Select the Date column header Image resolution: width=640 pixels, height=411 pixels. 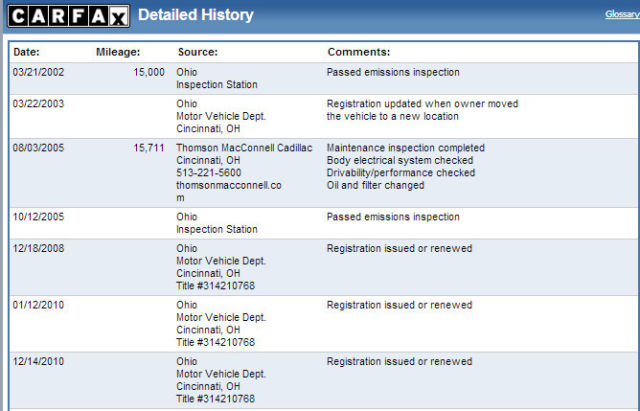click(27, 52)
